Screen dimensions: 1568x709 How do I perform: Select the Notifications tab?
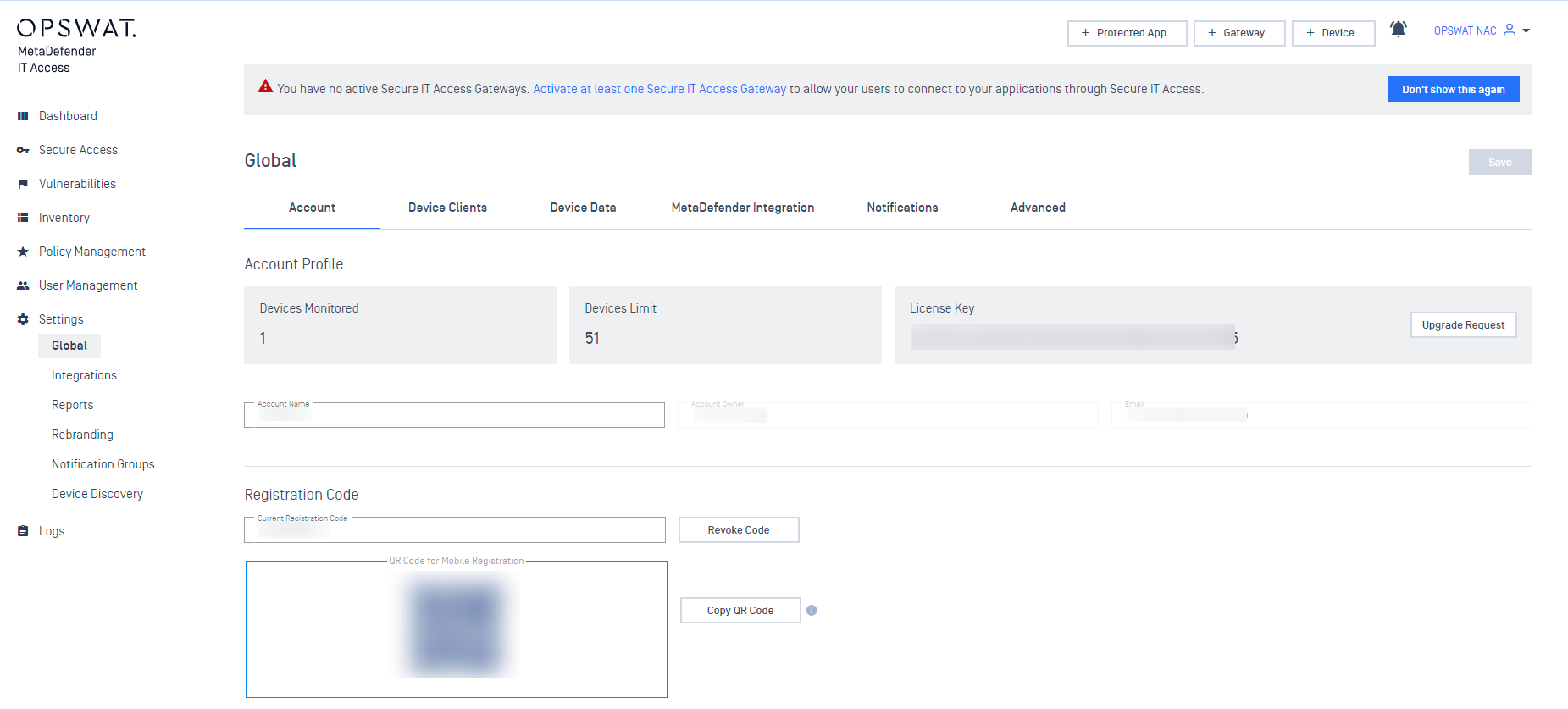click(902, 208)
